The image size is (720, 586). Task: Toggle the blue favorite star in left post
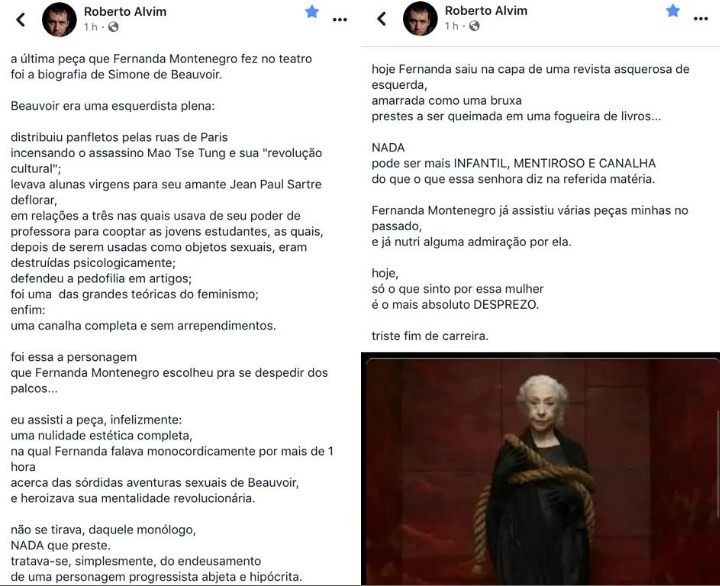312,11
